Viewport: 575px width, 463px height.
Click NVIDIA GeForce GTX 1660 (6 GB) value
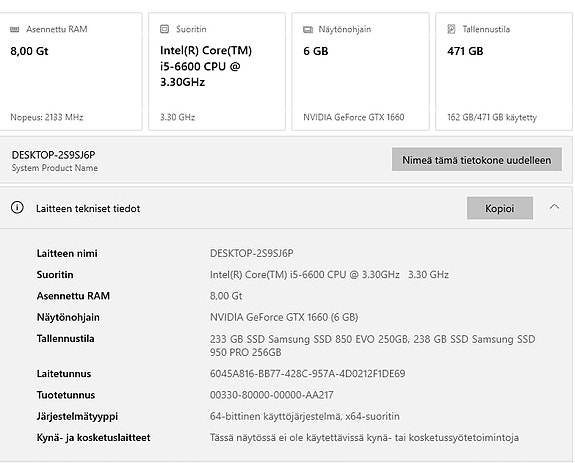284,317
